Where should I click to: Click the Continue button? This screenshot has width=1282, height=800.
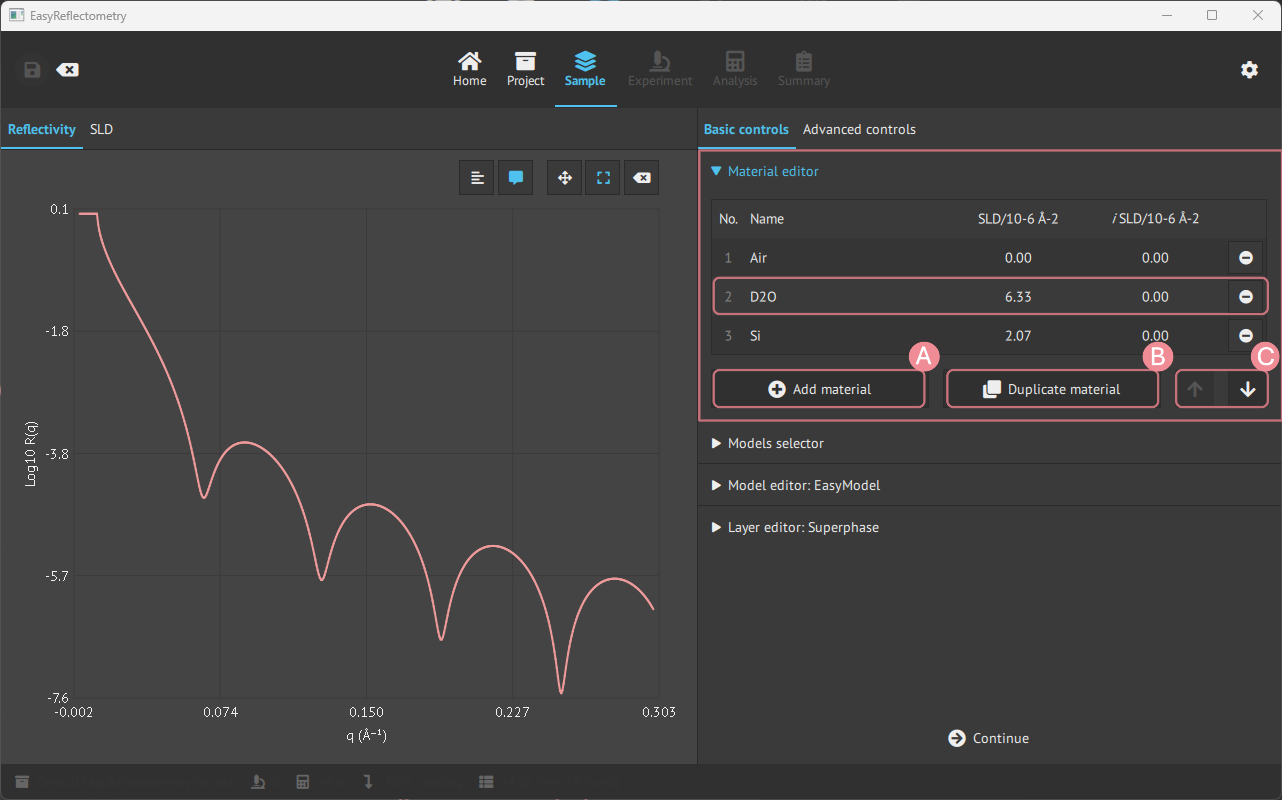point(988,738)
